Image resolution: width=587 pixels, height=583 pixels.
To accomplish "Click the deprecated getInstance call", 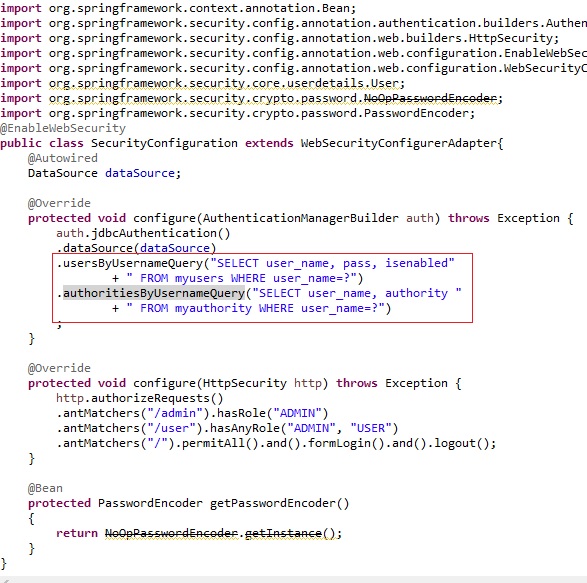I will tap(283, 533).
